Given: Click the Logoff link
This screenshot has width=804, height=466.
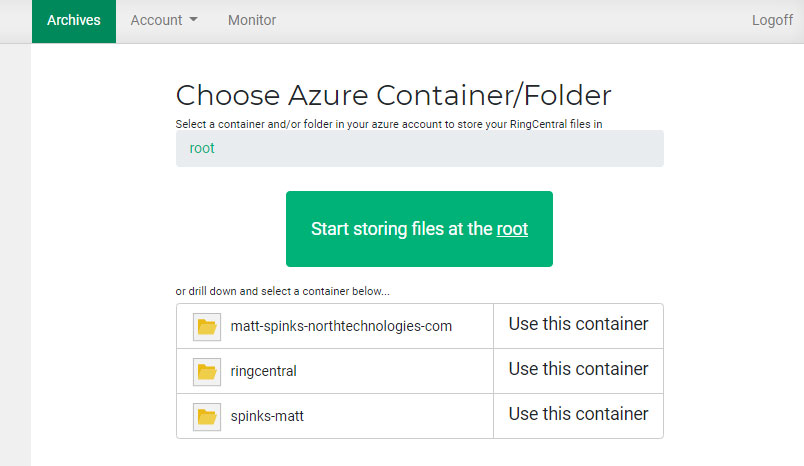Looking at the screenshot, I should pyautogui.click(x=772, y=21).
